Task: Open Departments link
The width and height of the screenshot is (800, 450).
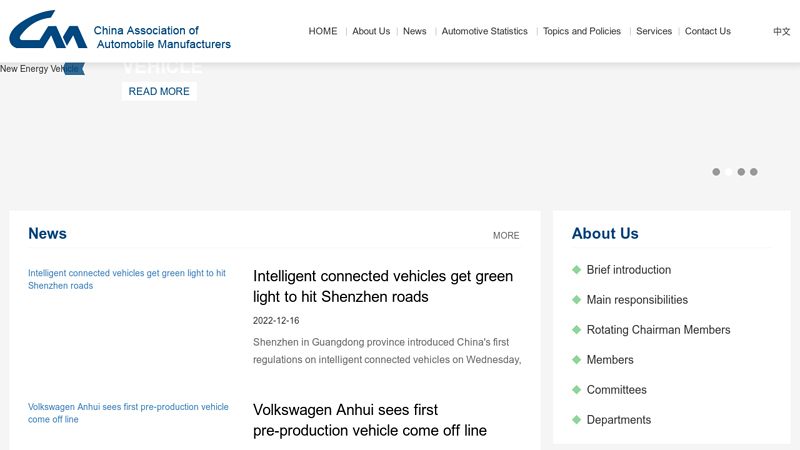Action: (x=618, y=420)
